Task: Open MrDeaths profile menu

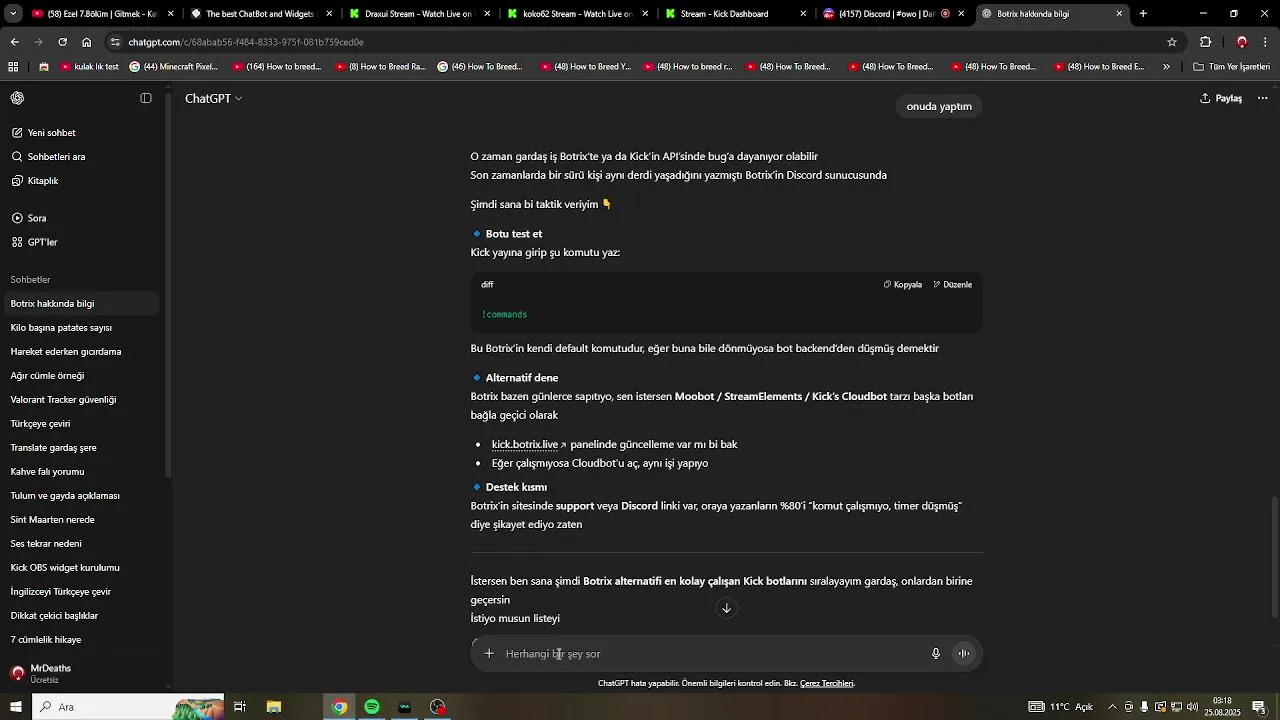Action: [x=80, y=673]
